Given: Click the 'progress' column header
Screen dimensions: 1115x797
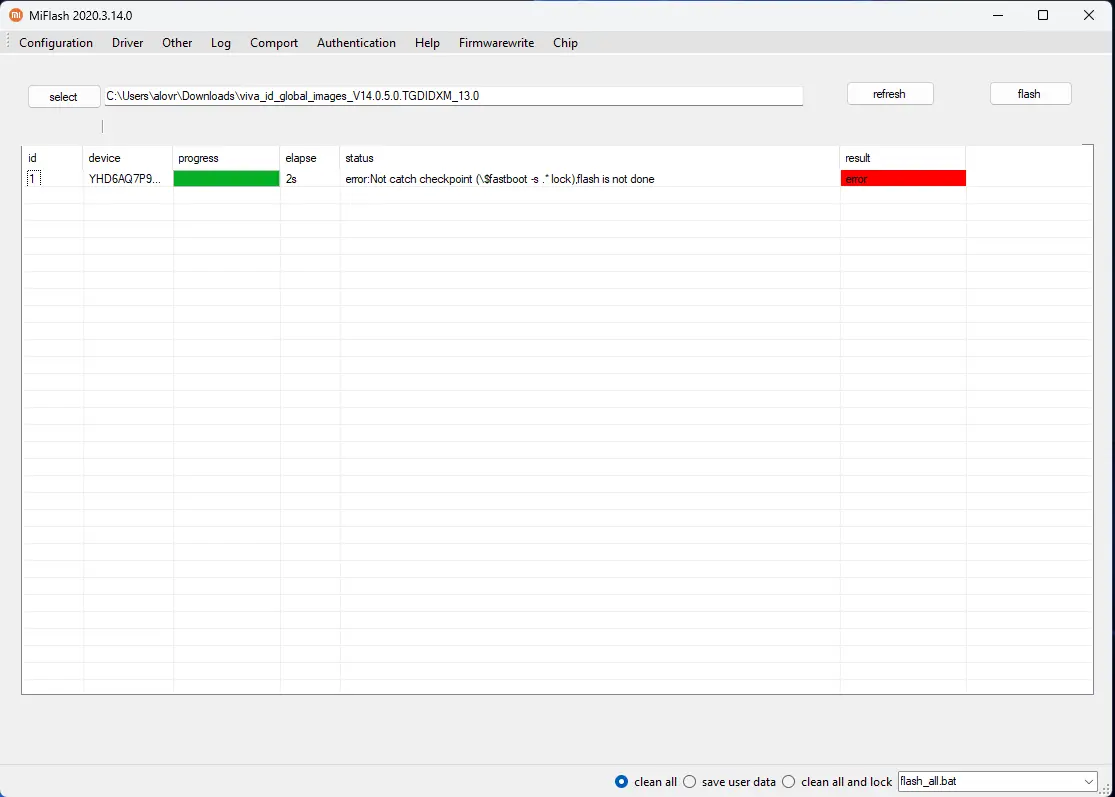Looking at the screenshot, I should (226, 158).
